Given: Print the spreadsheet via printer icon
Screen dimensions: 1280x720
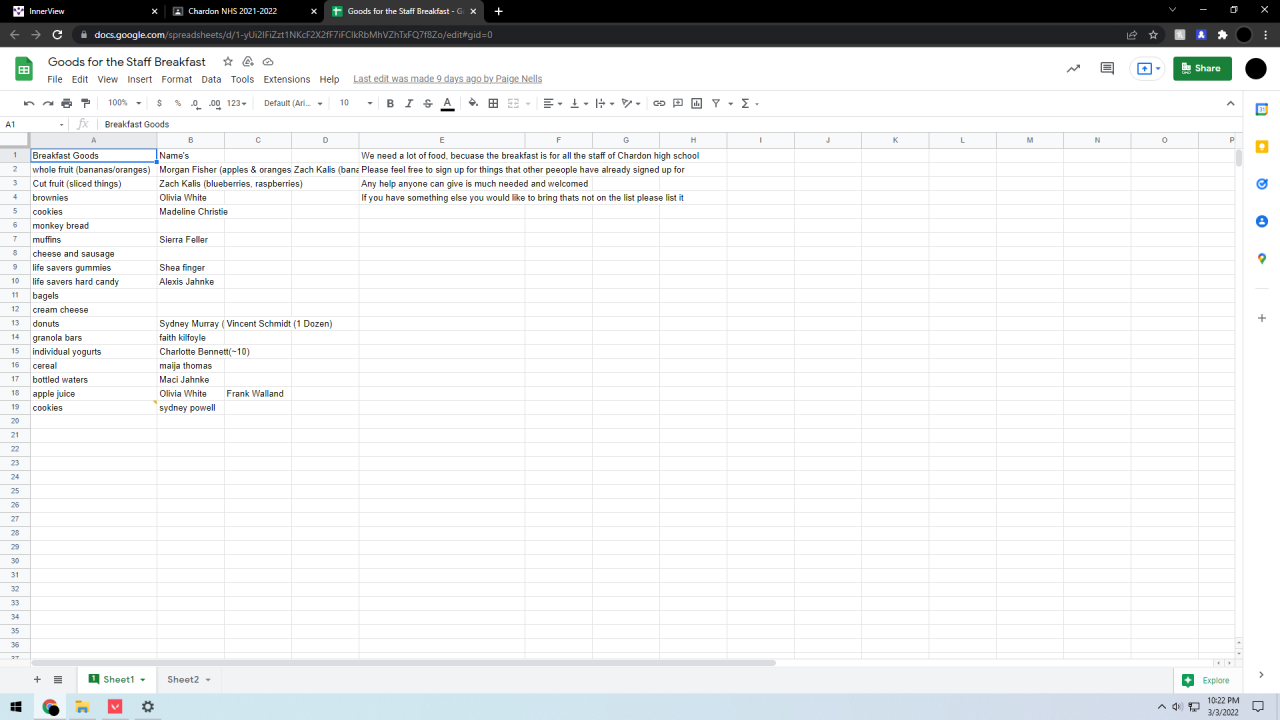Looking at the screenshot, I should pos(66,103).
